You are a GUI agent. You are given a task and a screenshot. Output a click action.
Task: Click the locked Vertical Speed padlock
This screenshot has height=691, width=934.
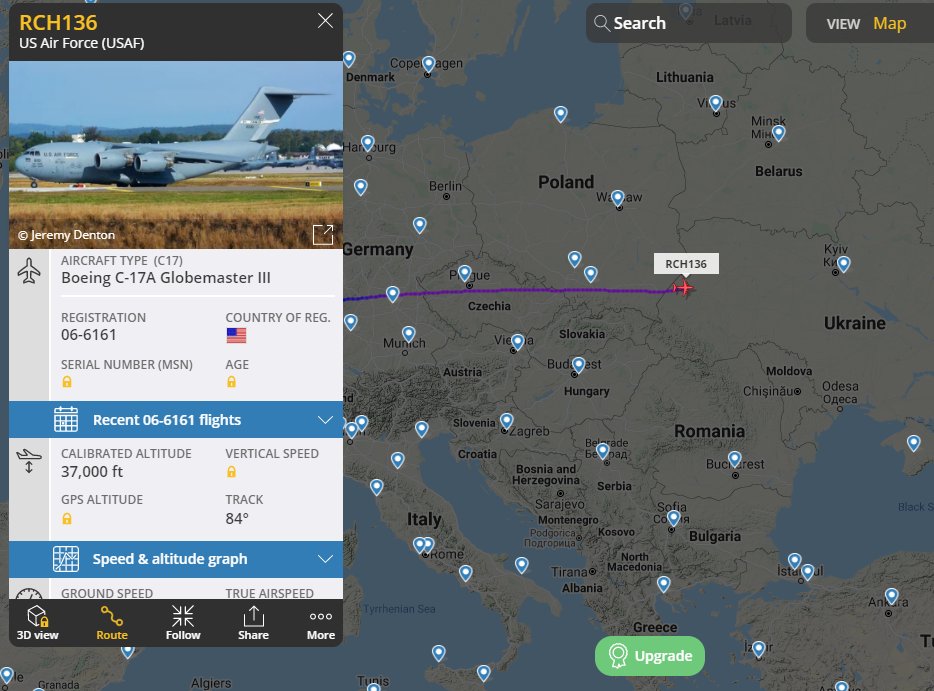[231, 472]
